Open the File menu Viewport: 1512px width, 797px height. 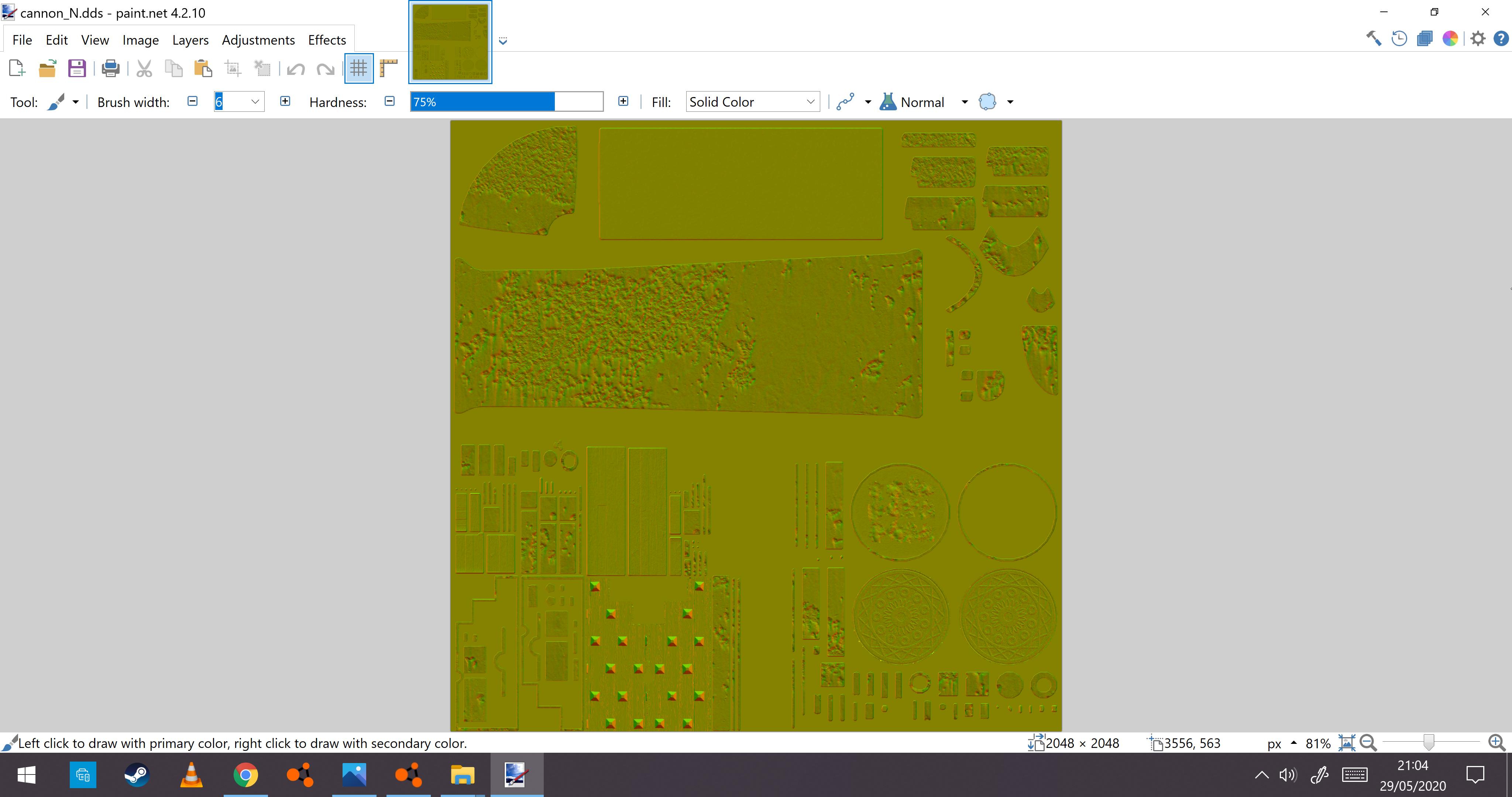pos(22,40)
